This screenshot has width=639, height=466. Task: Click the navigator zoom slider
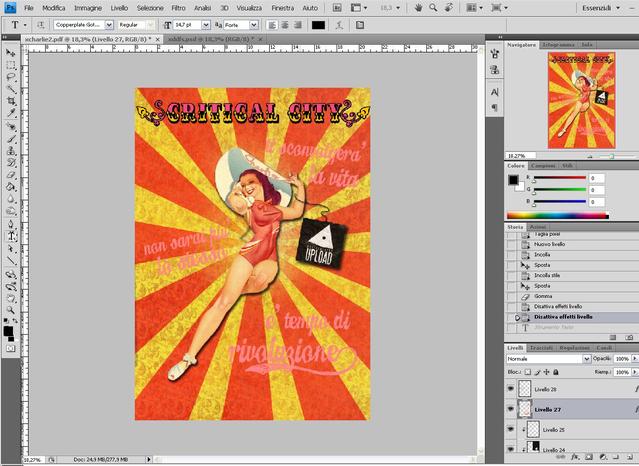tap(612, 156)
